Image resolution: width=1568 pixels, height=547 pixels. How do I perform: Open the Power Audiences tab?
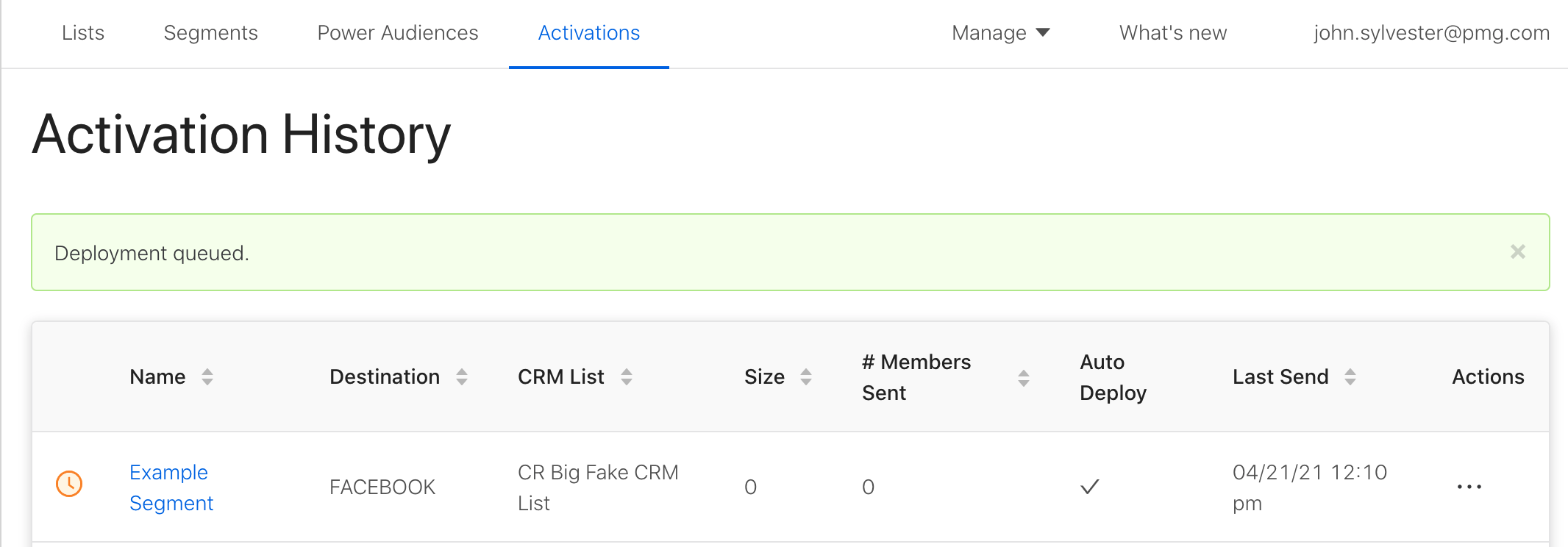[x=398, y=33]
